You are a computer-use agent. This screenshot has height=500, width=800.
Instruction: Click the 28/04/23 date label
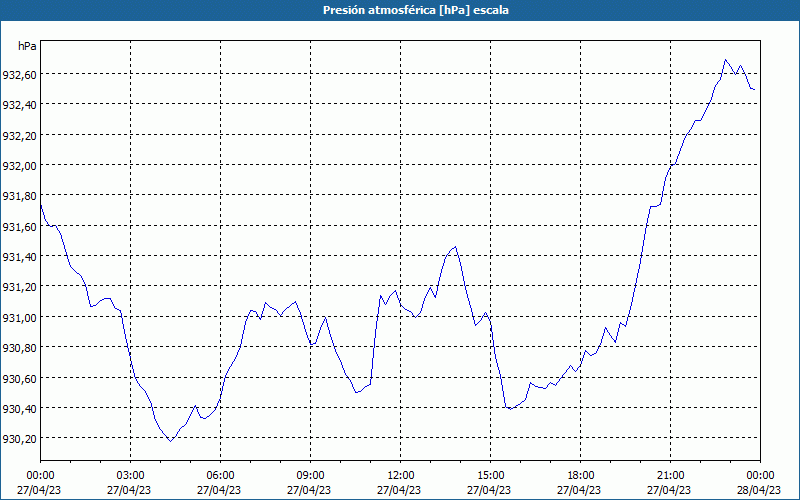[x=759, y=490]
